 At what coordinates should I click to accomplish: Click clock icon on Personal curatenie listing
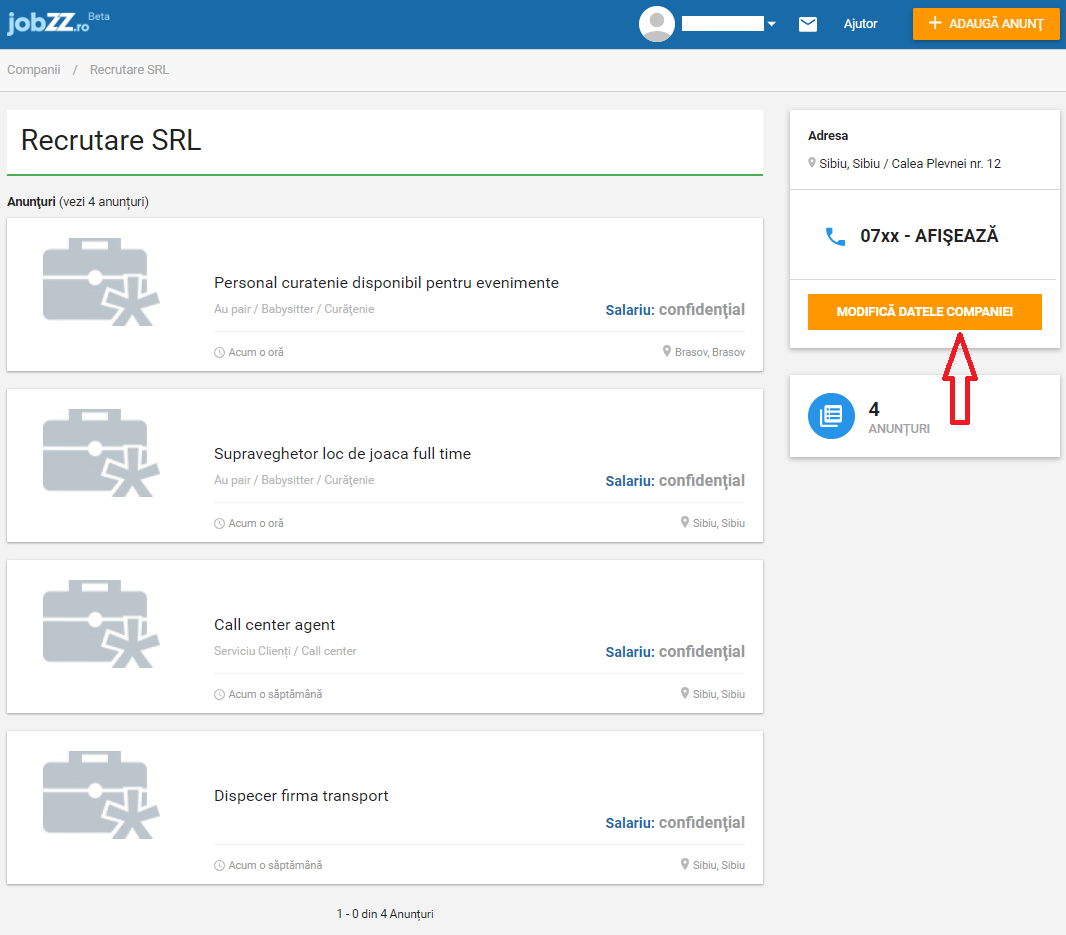click(219, 352)
